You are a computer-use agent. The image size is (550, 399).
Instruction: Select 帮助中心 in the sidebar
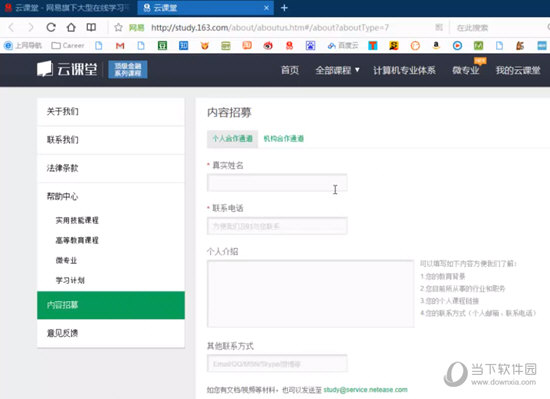111,196
